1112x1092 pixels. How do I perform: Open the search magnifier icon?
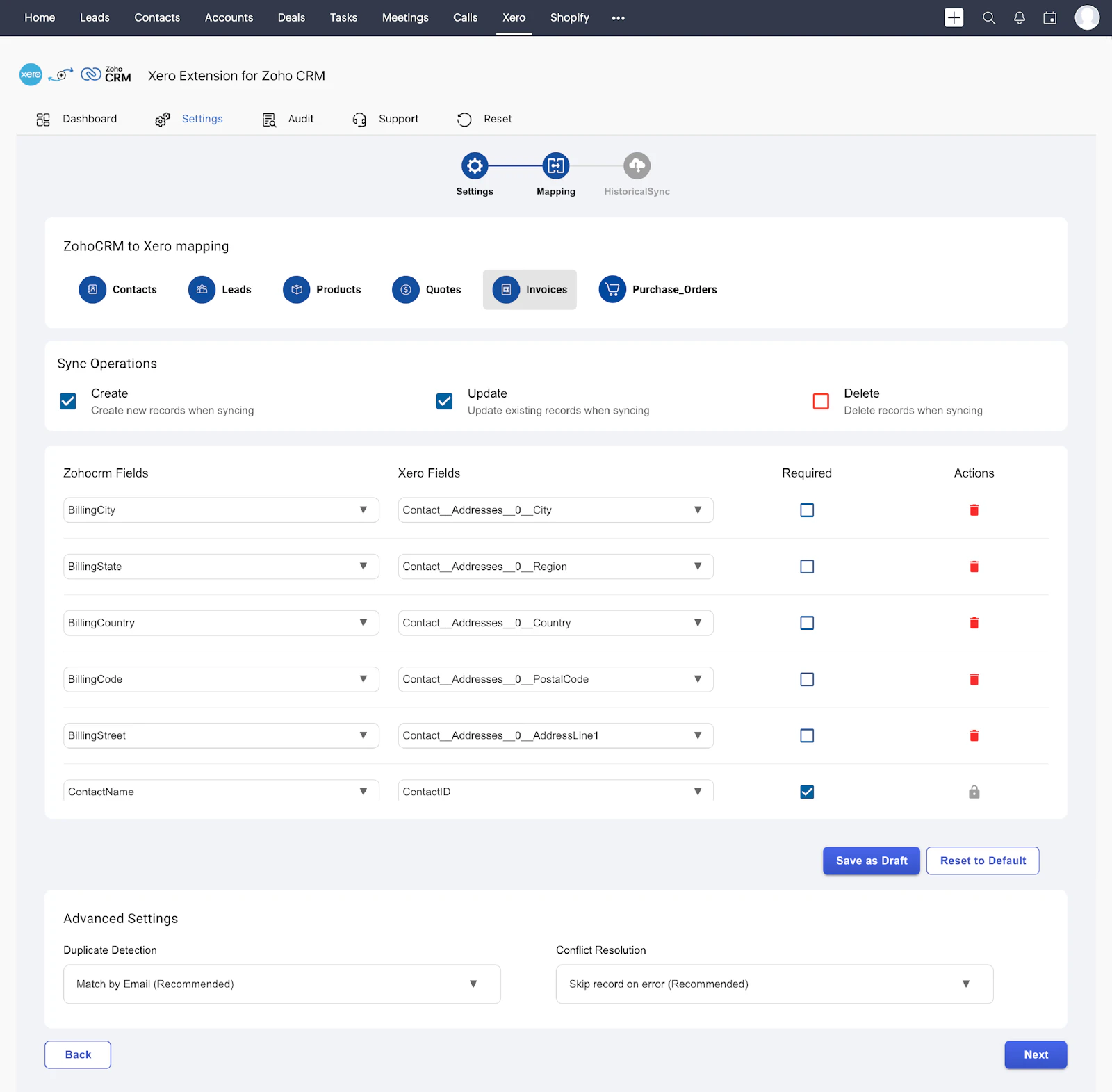[x=988, y=18]
